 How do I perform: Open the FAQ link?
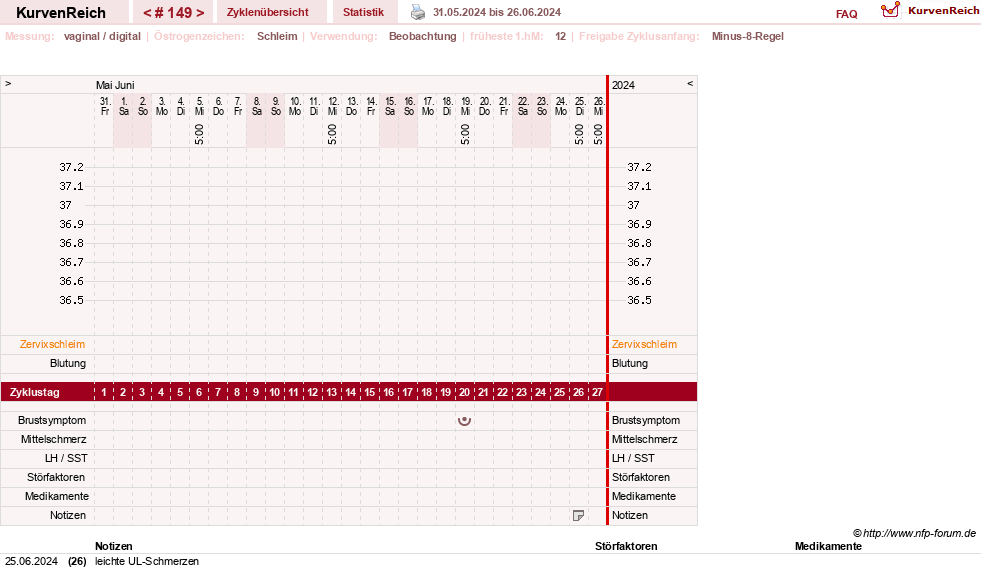point(846,14)
